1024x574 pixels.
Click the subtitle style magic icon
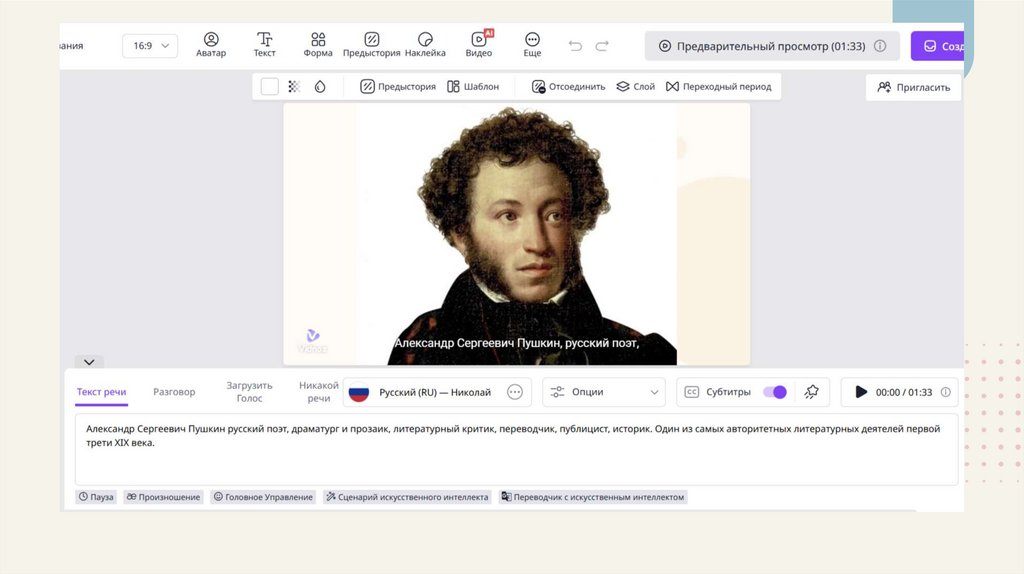811,392
